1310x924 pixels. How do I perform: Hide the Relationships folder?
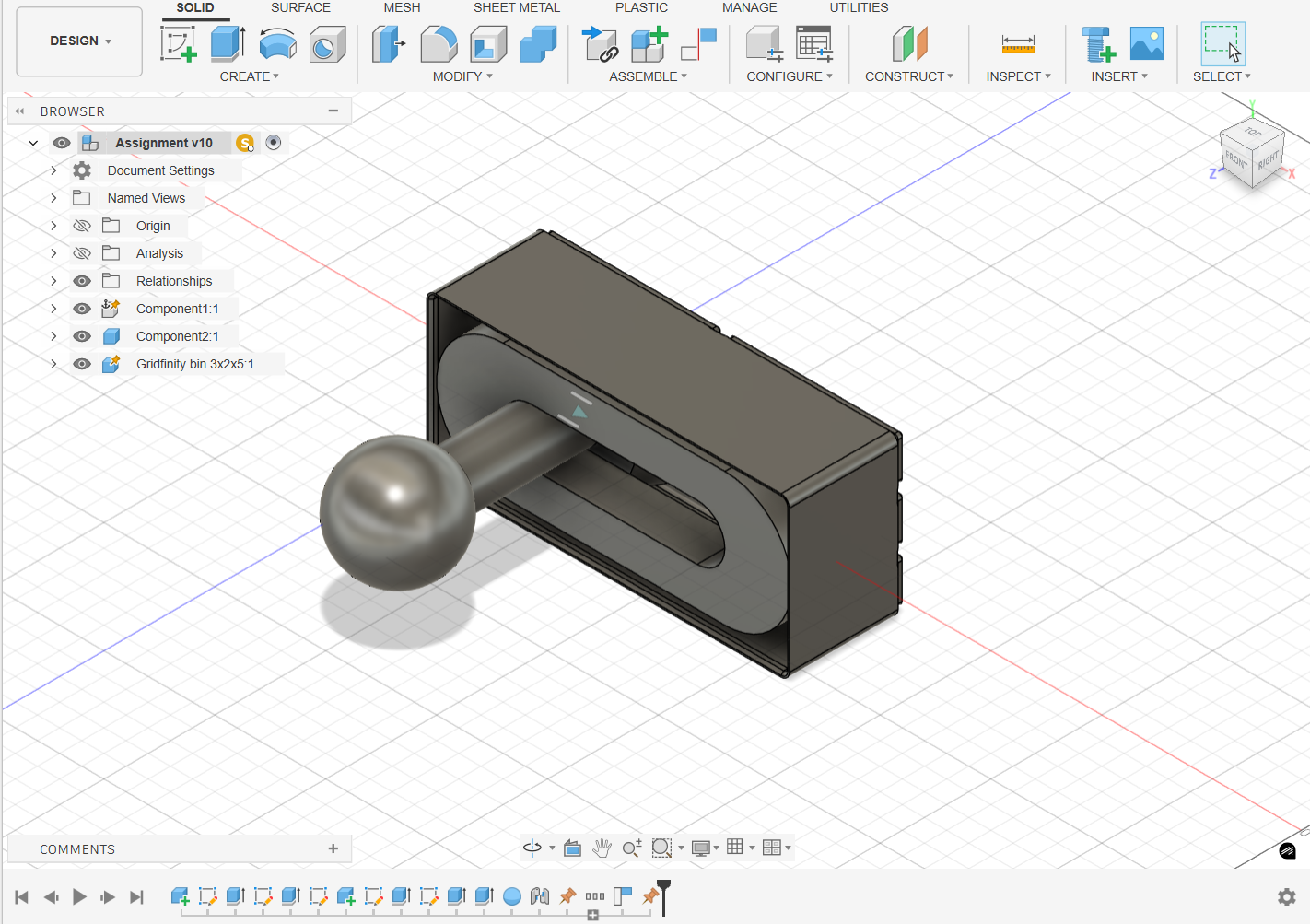coord(82,281)
